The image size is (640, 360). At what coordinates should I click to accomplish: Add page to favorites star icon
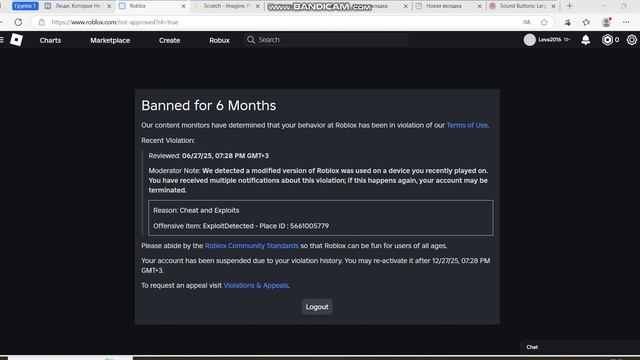tap(544, 22)
